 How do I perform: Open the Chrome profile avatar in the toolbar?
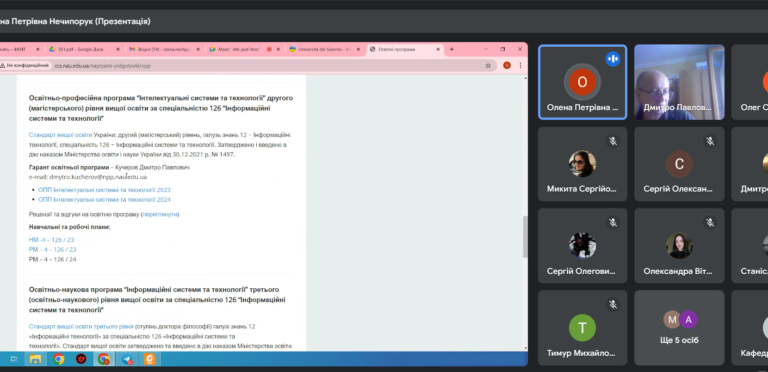tap(507, 65)
